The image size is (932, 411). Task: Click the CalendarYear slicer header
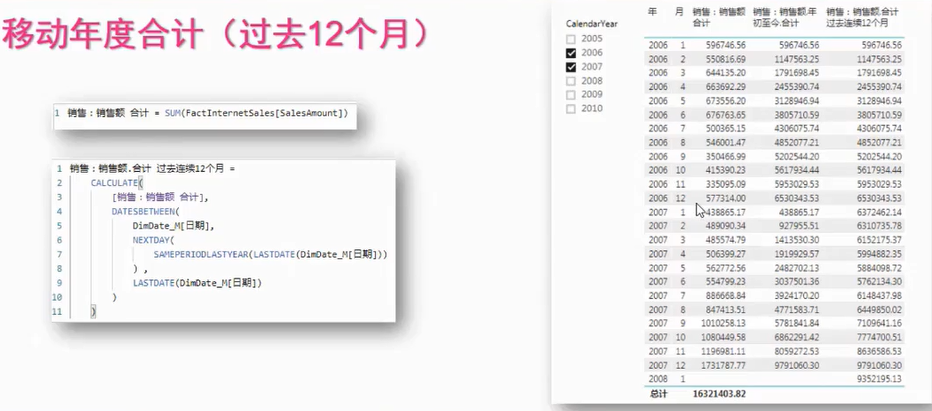591,24
